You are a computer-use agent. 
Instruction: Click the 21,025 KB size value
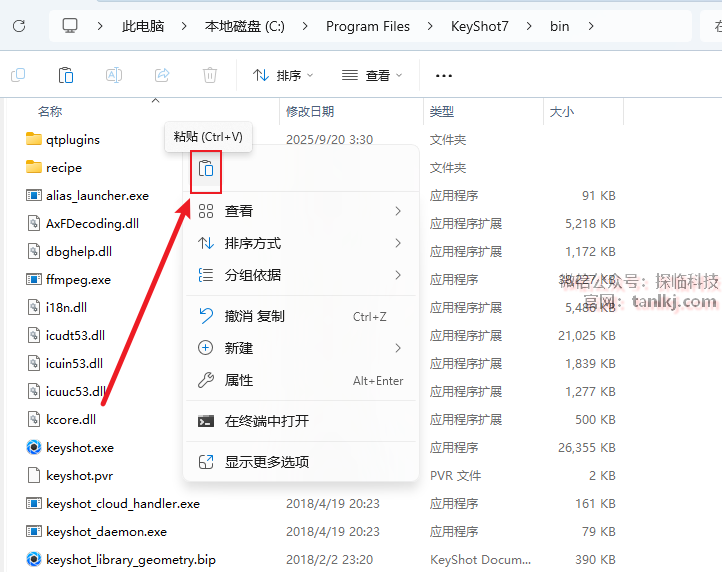[587, 336]
